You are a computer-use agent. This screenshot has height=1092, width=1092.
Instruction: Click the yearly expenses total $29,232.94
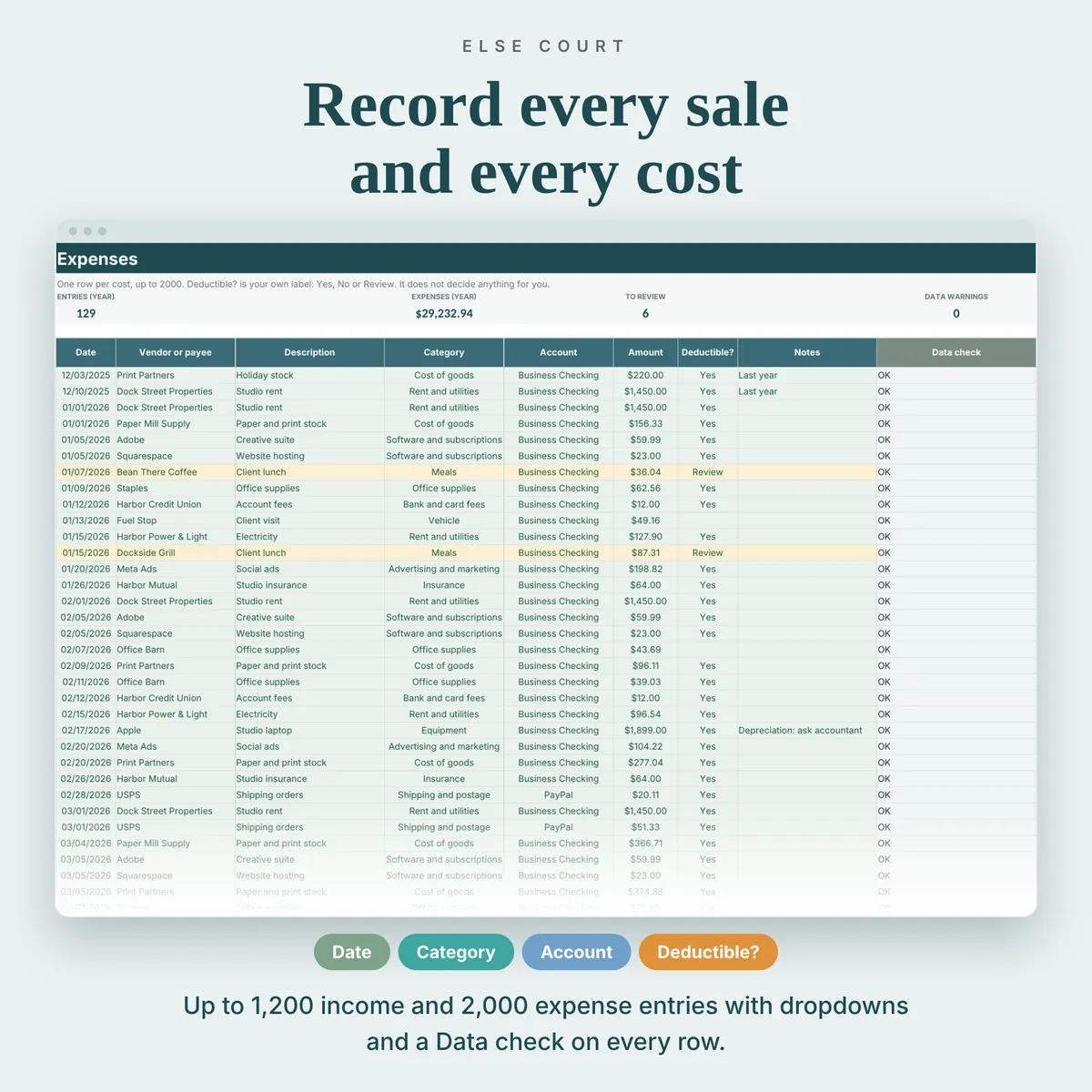point(444,313)
